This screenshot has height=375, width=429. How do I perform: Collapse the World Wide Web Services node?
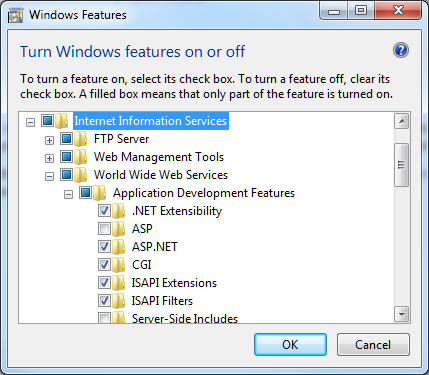pyautogui.click(x=49, y=176)
